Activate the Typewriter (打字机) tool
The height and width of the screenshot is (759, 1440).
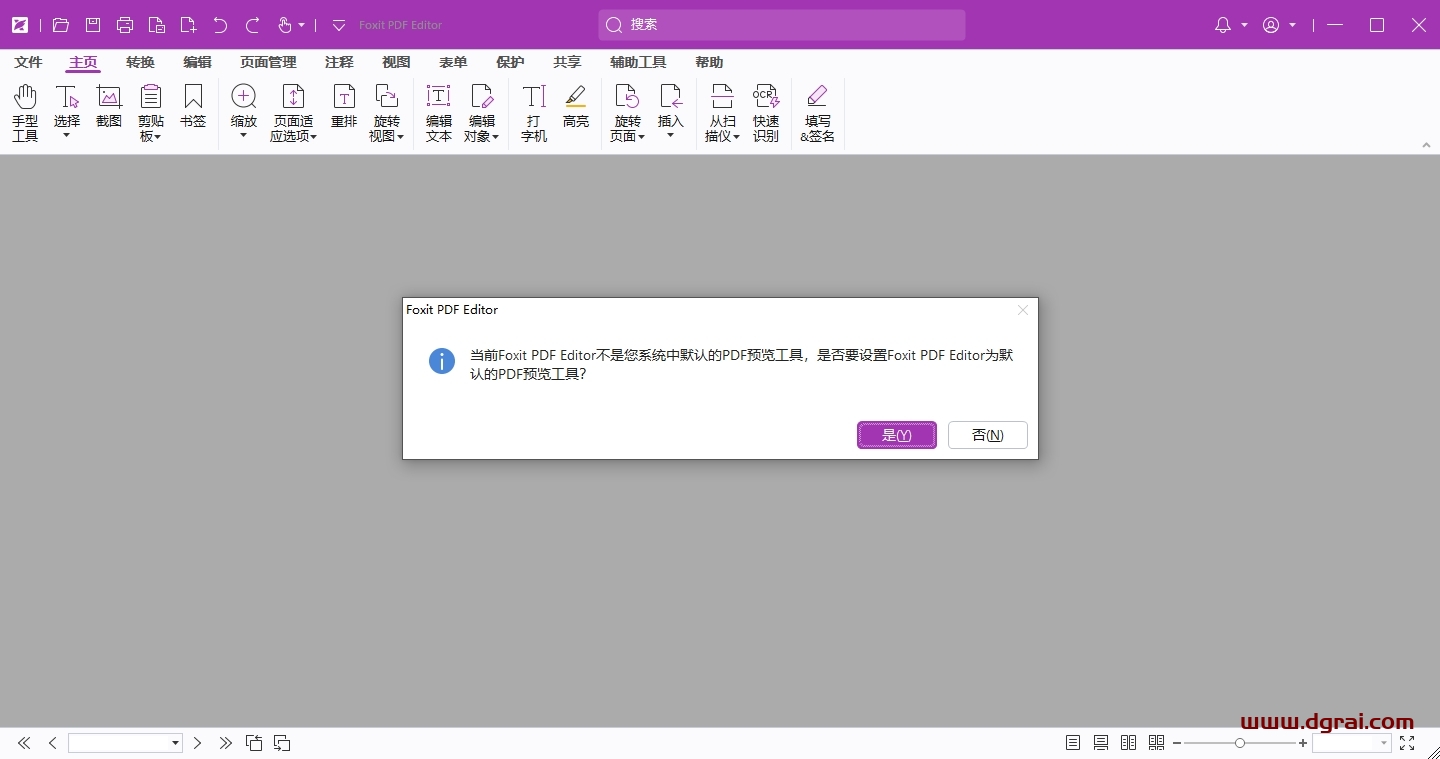coord(533,110)
